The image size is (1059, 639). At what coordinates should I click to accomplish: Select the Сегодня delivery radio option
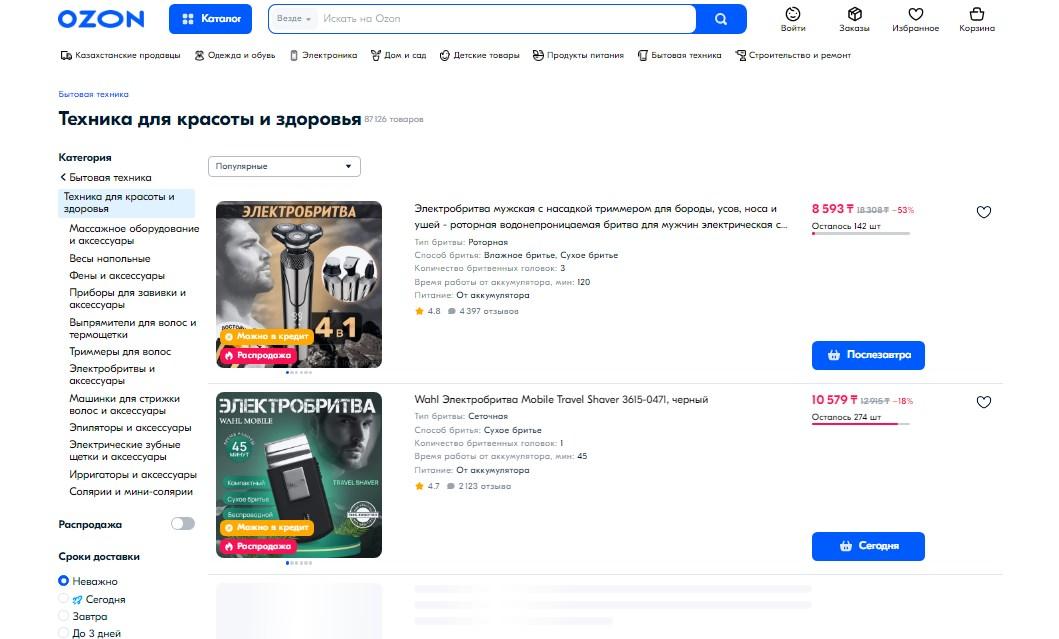tap(63, 599)
